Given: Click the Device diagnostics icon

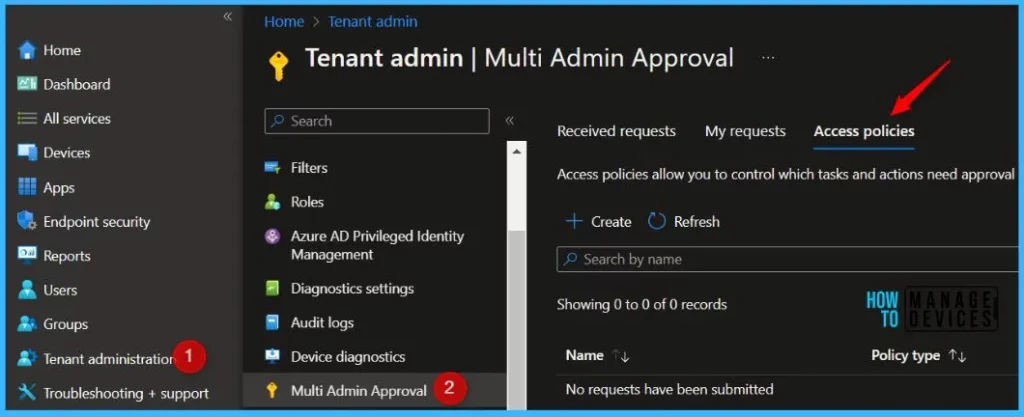Looking at the screenshot, I should 272,356.
